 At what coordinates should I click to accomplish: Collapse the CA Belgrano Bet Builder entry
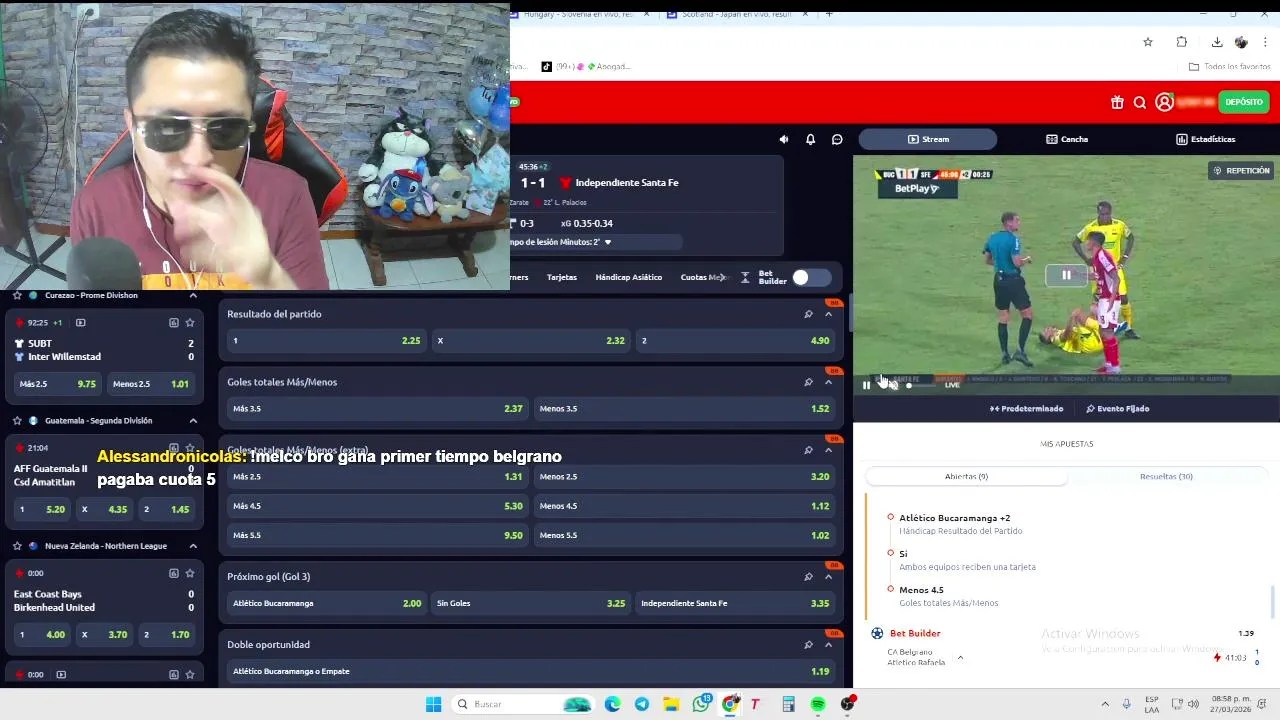tap(960, 657)
